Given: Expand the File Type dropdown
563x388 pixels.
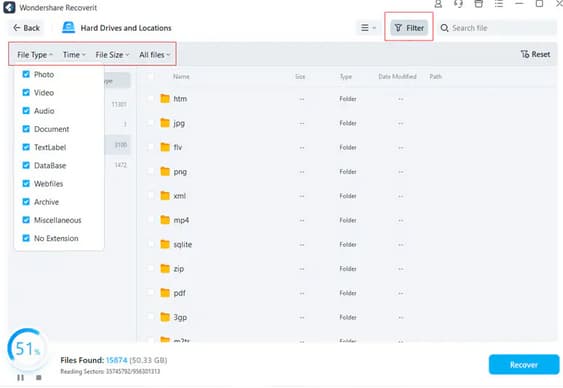Looking at the screenshot, I should click(35, 55).
